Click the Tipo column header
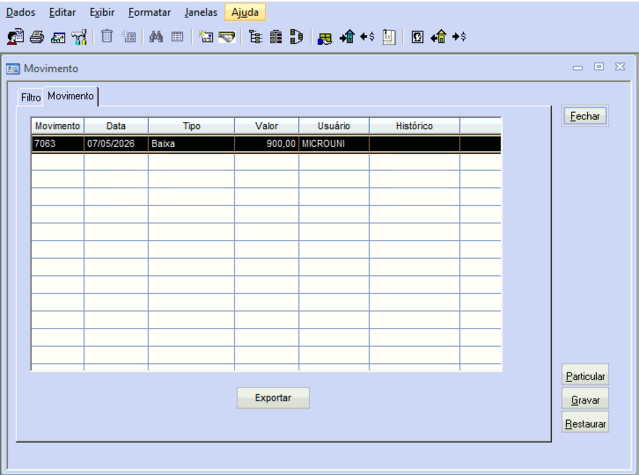This screenshot has height=475, width=639. [192, 126]
